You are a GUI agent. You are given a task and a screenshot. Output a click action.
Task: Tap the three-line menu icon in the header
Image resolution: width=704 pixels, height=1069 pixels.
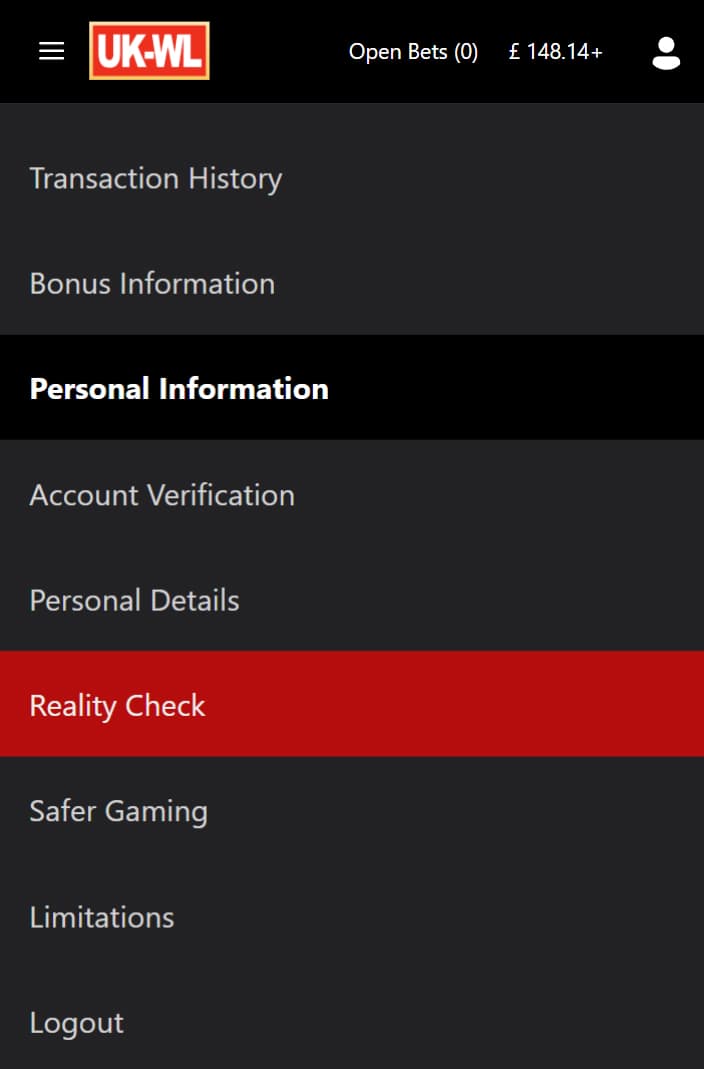(x=51, y=51)
